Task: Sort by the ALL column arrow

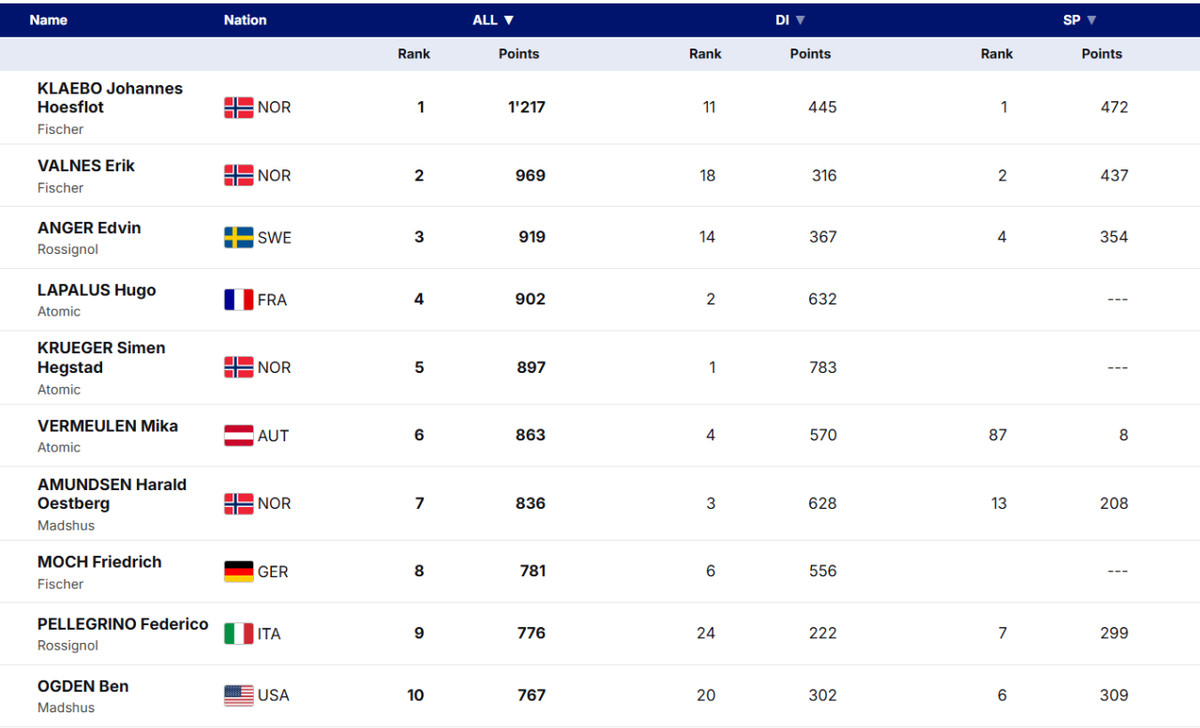Action: click(509, 20)
